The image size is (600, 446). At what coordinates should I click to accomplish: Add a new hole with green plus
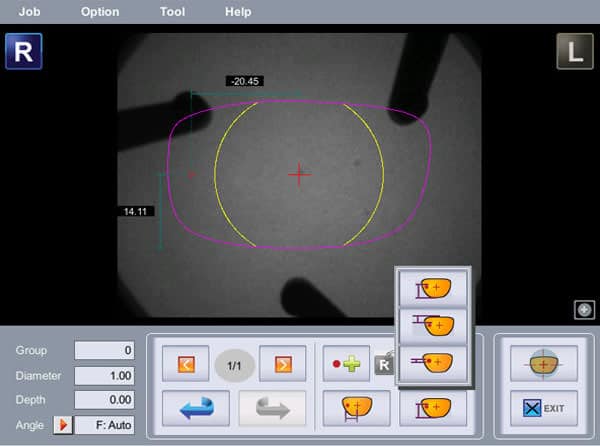[345, 365]
